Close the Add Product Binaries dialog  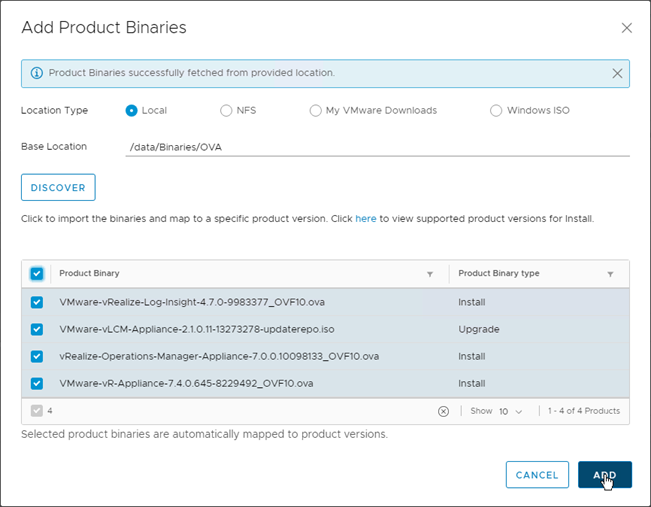point(627,28)
